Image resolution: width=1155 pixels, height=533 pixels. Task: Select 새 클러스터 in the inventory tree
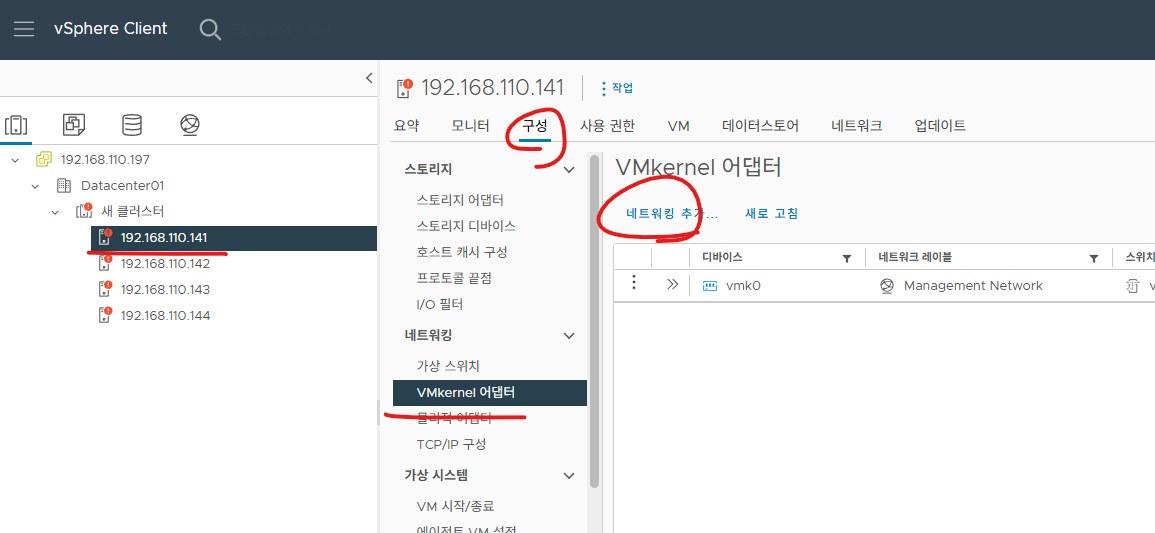(132, 211)
